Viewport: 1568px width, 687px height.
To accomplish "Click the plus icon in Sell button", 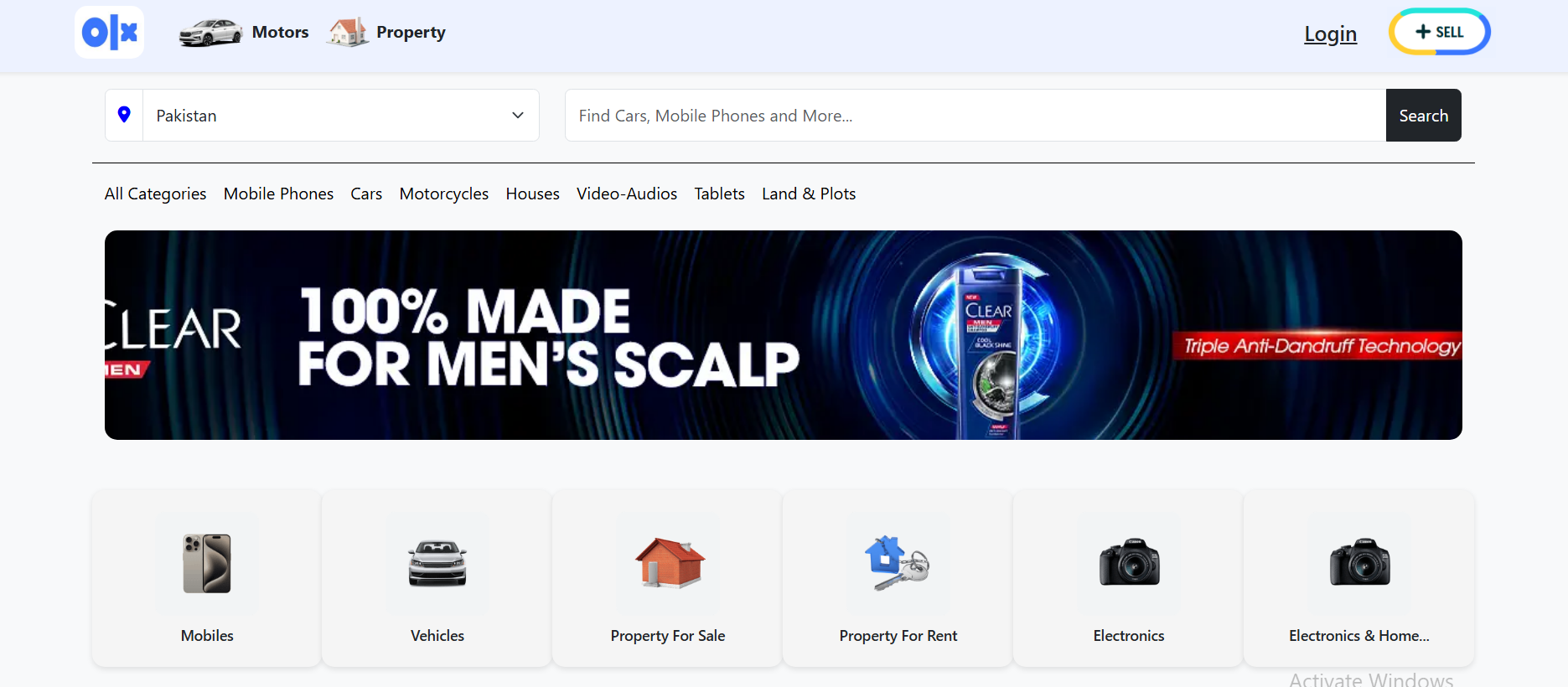I will tap(1423, 32).
